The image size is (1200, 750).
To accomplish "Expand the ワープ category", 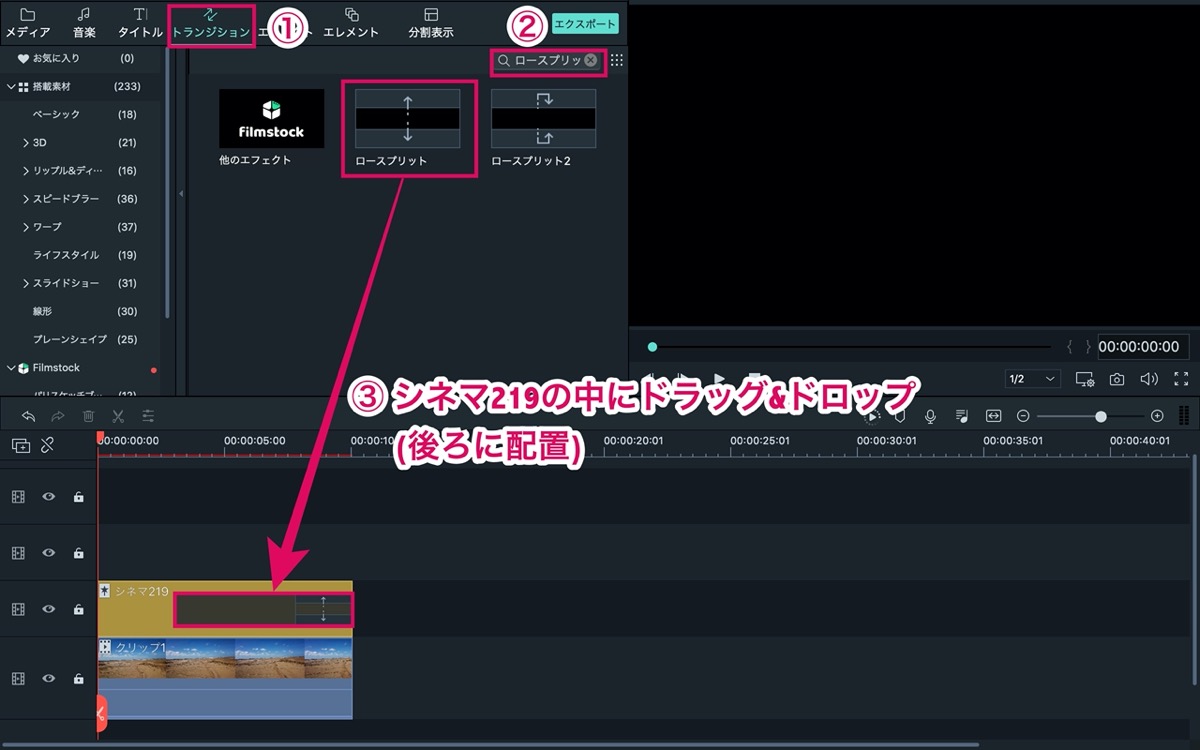I will point(25,227).
